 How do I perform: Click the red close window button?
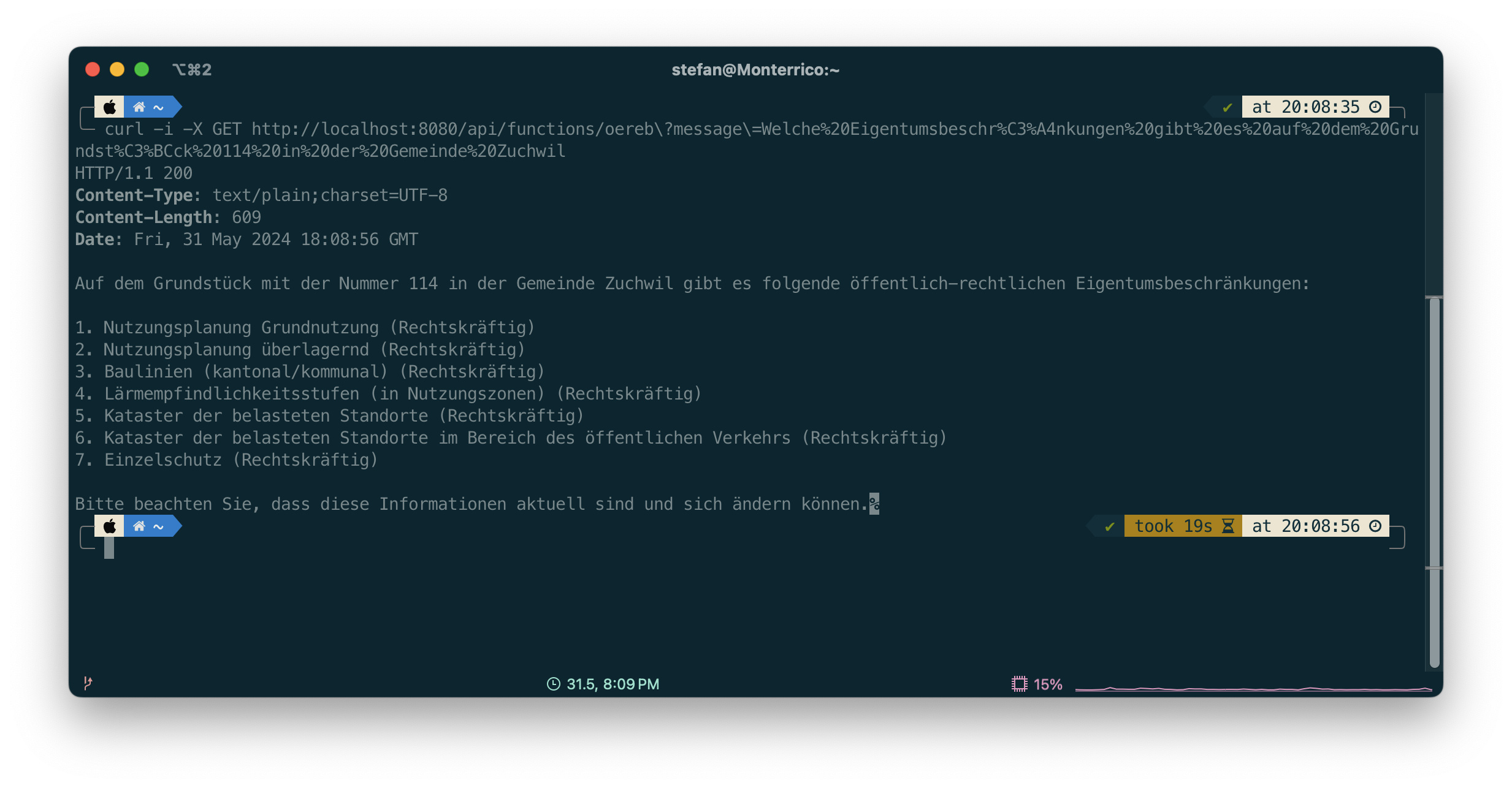pos(93,69)
